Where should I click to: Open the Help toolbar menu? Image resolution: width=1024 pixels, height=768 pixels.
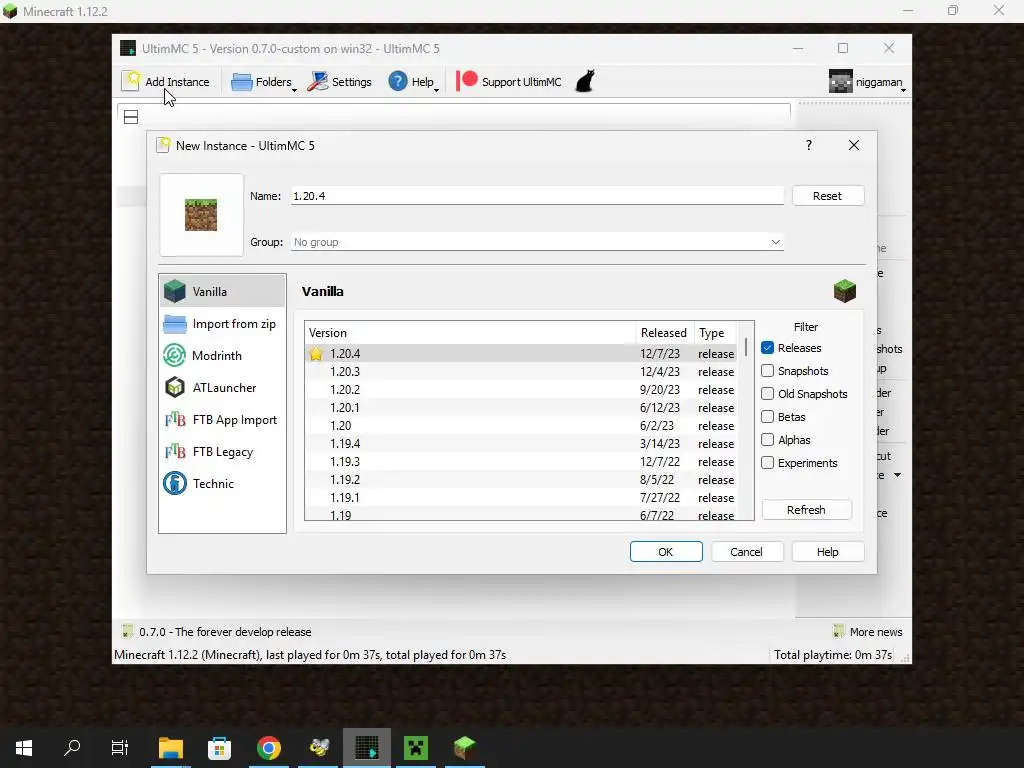click(414, 82)
